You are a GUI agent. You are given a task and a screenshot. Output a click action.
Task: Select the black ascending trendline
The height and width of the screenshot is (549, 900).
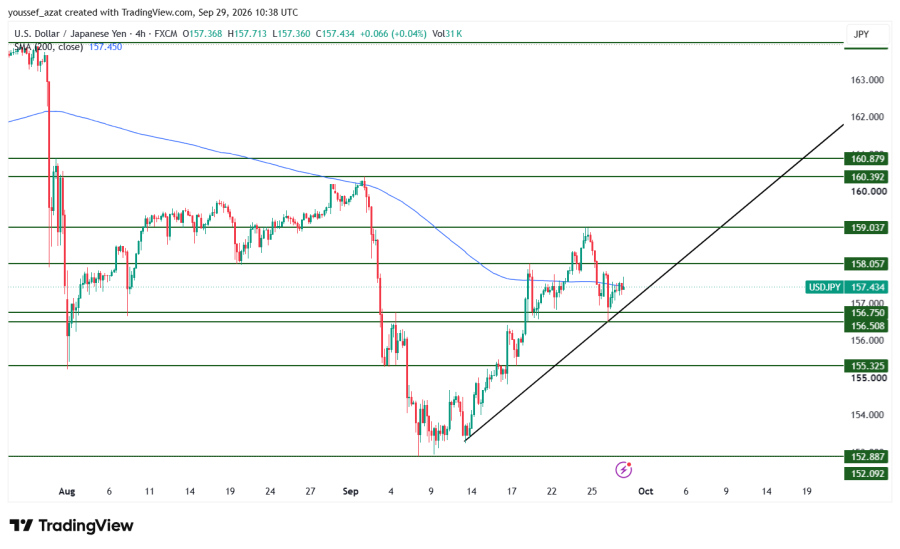click(x=654, y=283)
